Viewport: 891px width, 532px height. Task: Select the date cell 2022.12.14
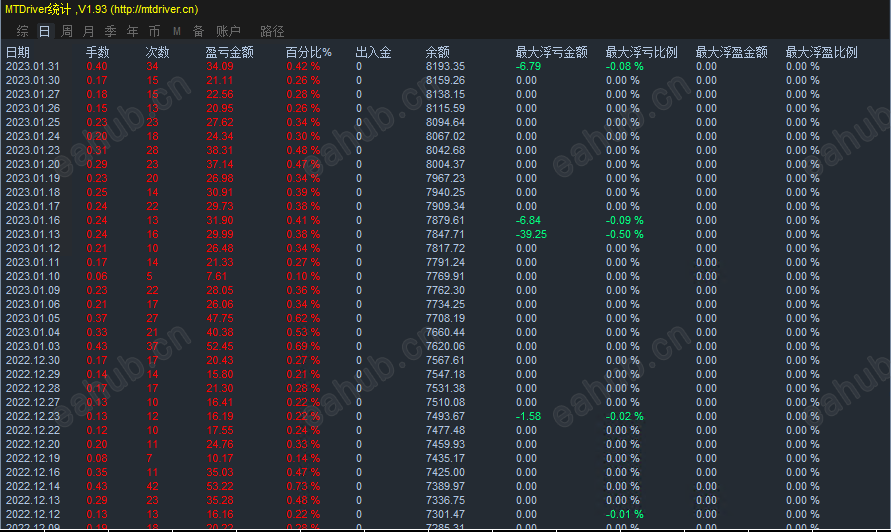[32, 486]
